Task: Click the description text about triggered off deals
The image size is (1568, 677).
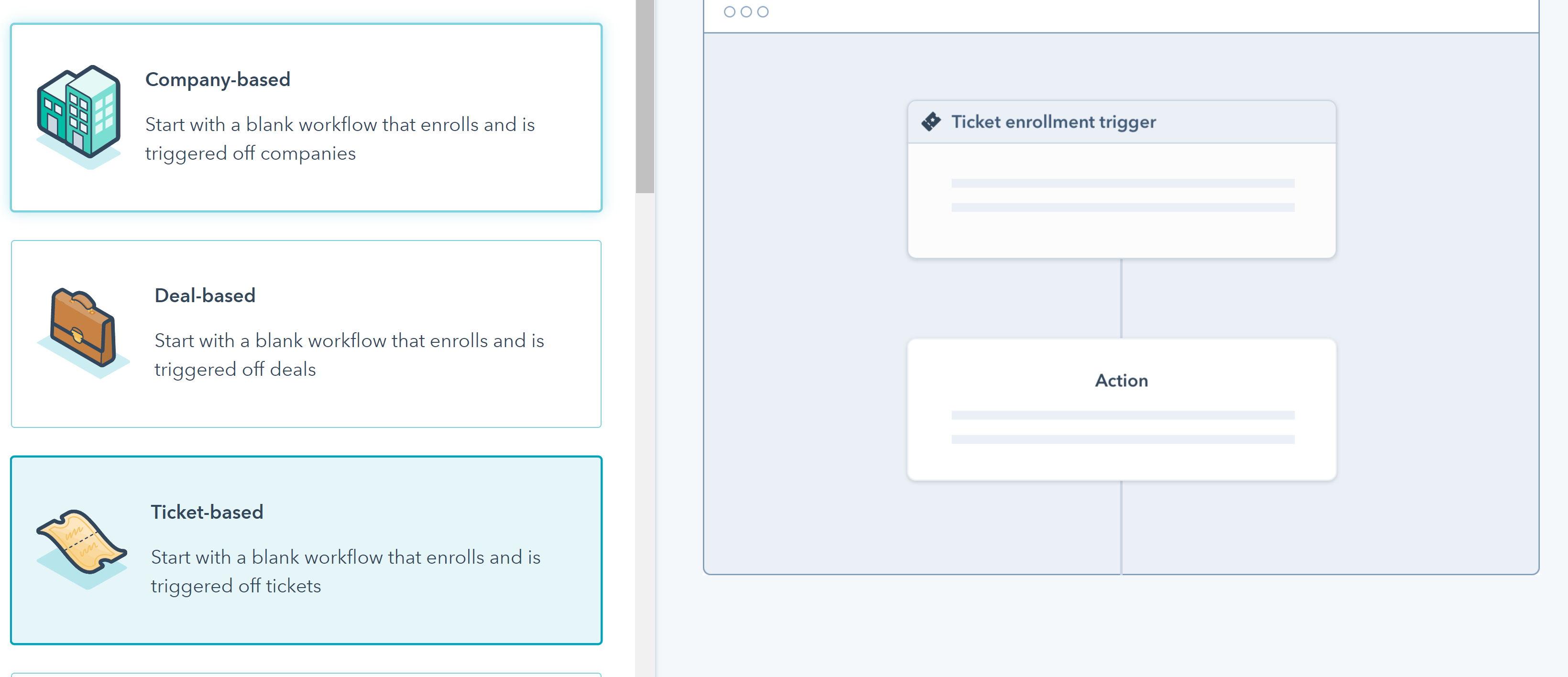Action: pyautogui.click(x=350, y=355)
